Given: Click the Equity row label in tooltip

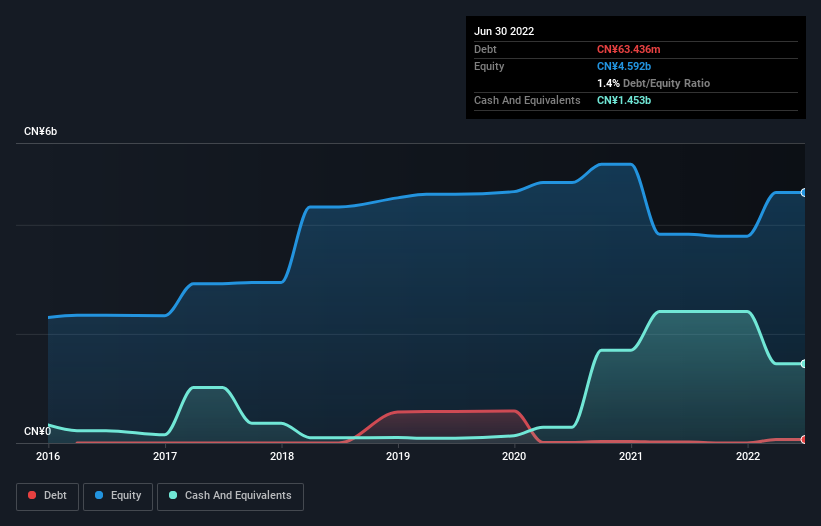Looking at the screenshot, I should coord(489,66).
